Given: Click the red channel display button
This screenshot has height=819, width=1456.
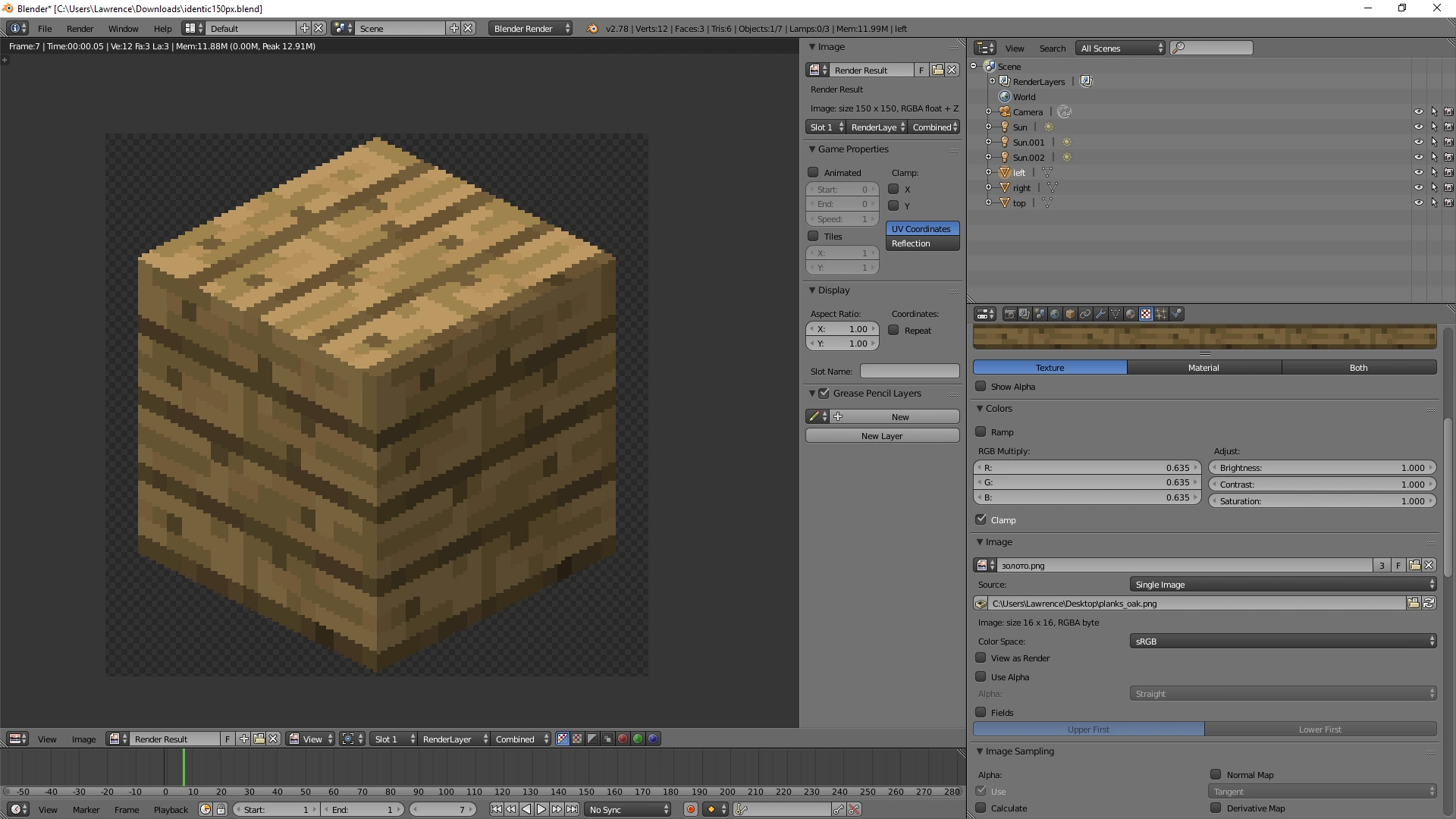Looking at the screenshot, I should tap(623, 739).
